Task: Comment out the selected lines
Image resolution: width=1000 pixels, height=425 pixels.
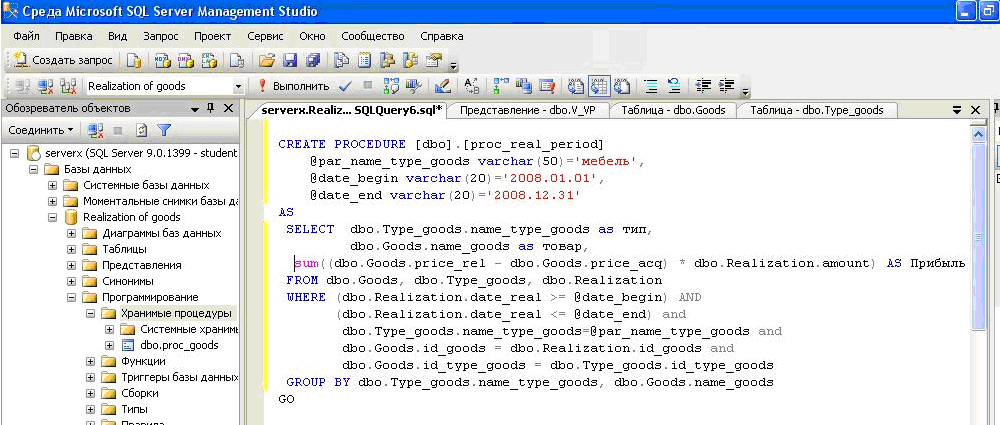Action: click(x=651, y=86)
